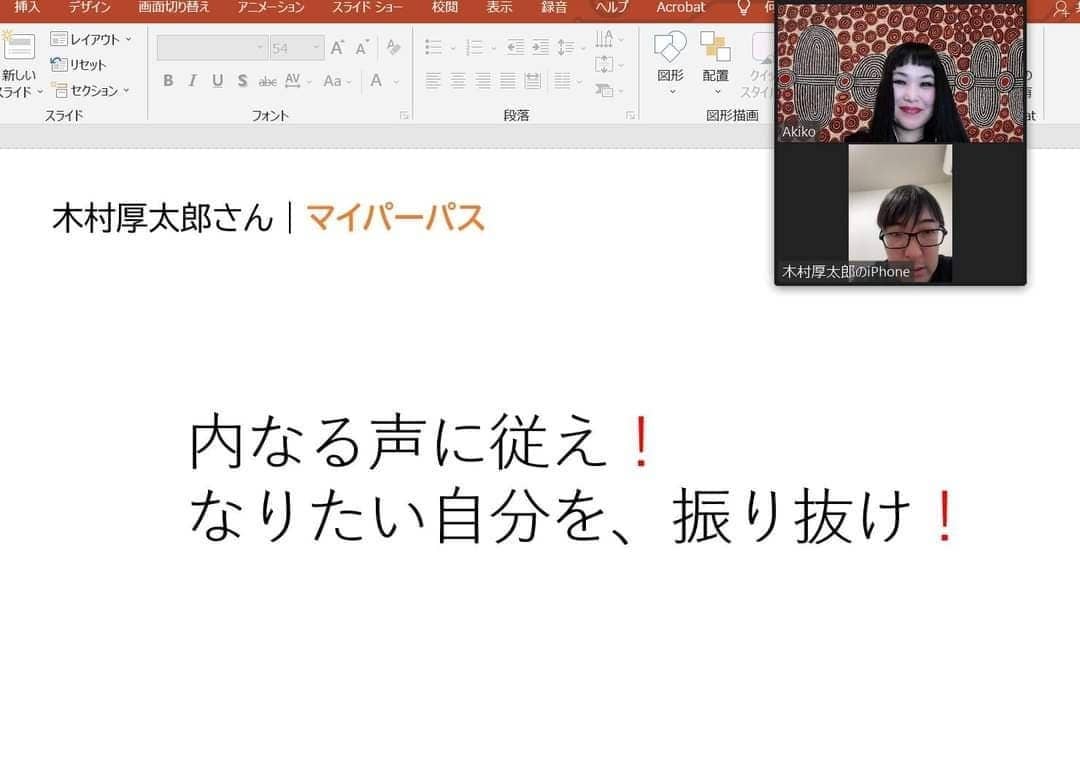Click the text shadow S icon
This screenshot has width=1080, height=760.
[x=242, y=81]
